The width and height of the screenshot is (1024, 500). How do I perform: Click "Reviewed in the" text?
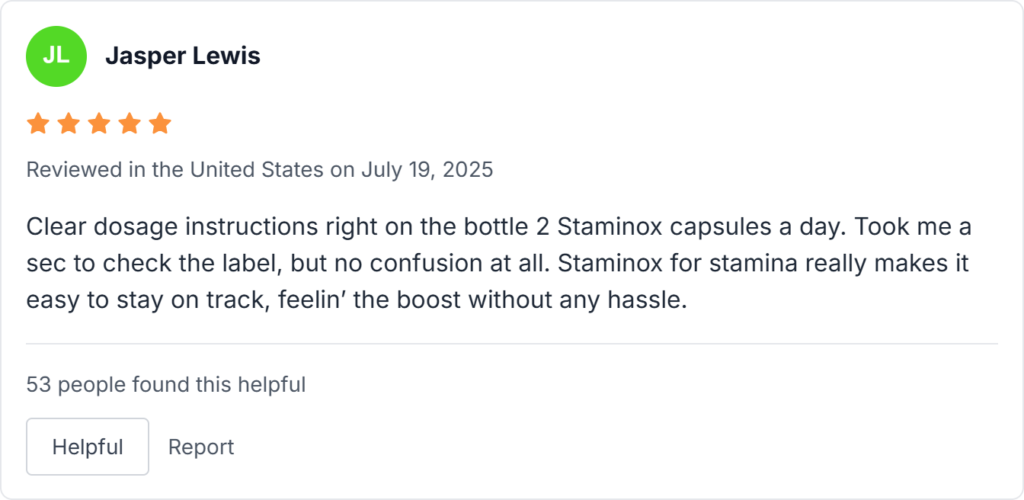pyautogui.click(x=86, y=169)
